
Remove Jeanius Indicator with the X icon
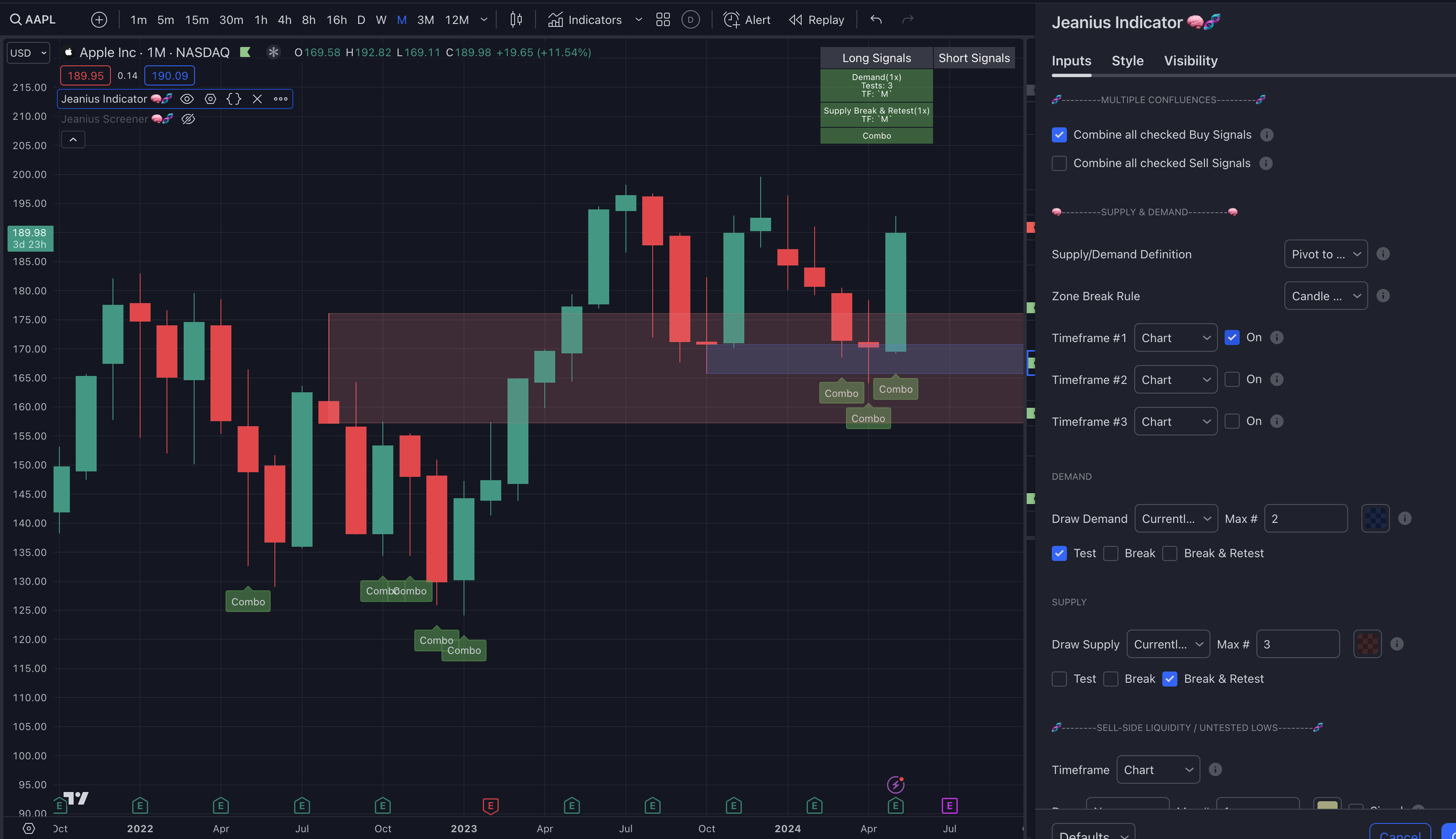[257, 99]
